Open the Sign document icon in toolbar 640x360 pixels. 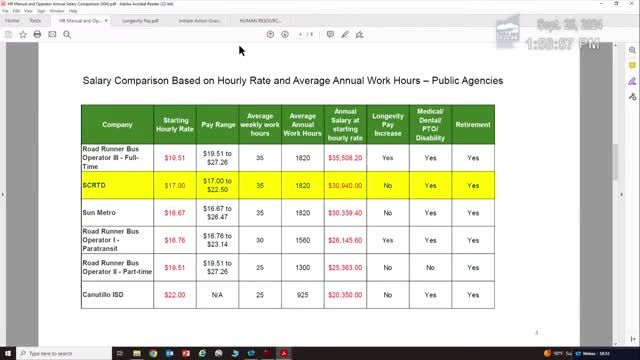click(360, 35)
